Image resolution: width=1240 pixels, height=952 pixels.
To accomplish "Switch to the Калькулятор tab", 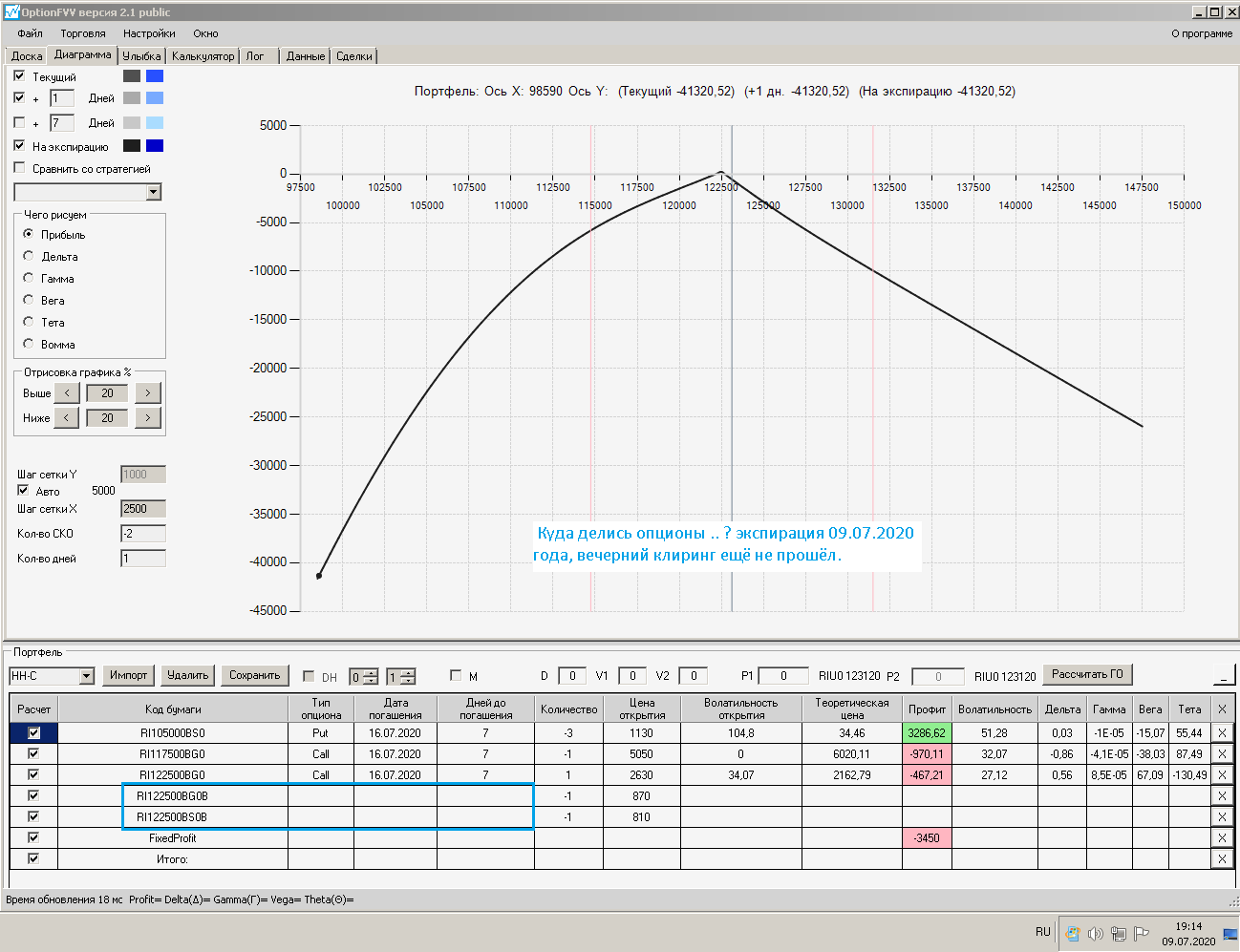I will [x=203, y=56].
